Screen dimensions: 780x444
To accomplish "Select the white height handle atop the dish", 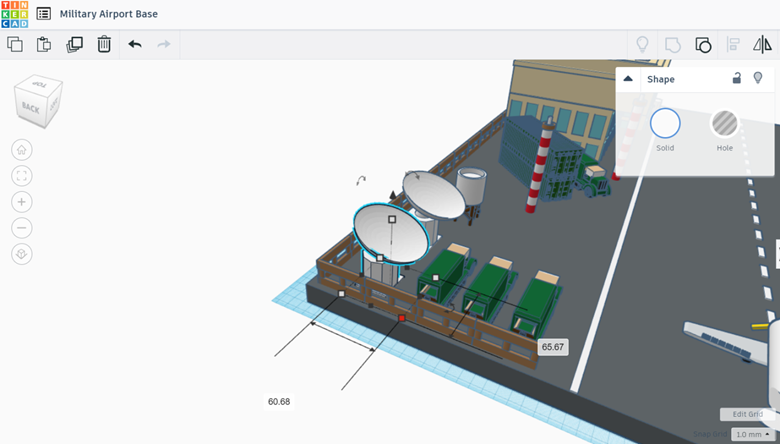I will 392,219.
